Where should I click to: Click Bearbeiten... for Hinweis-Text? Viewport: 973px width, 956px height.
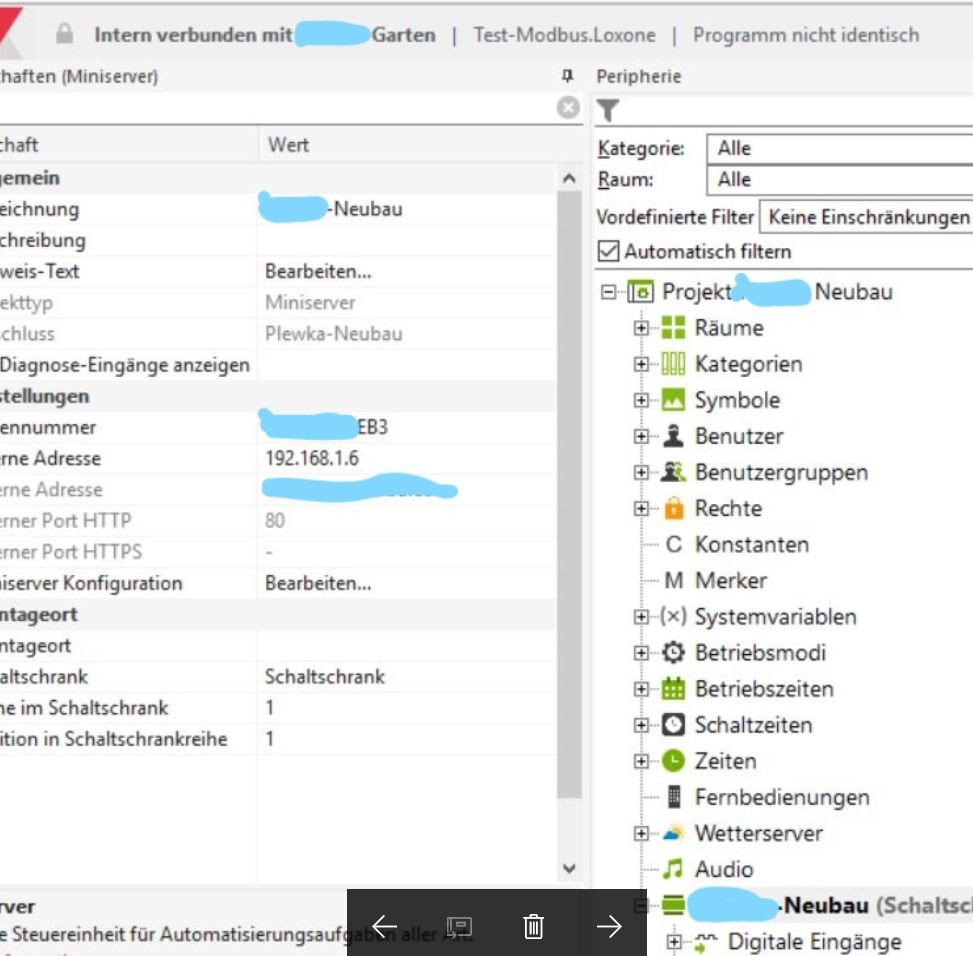coord(318,271)
